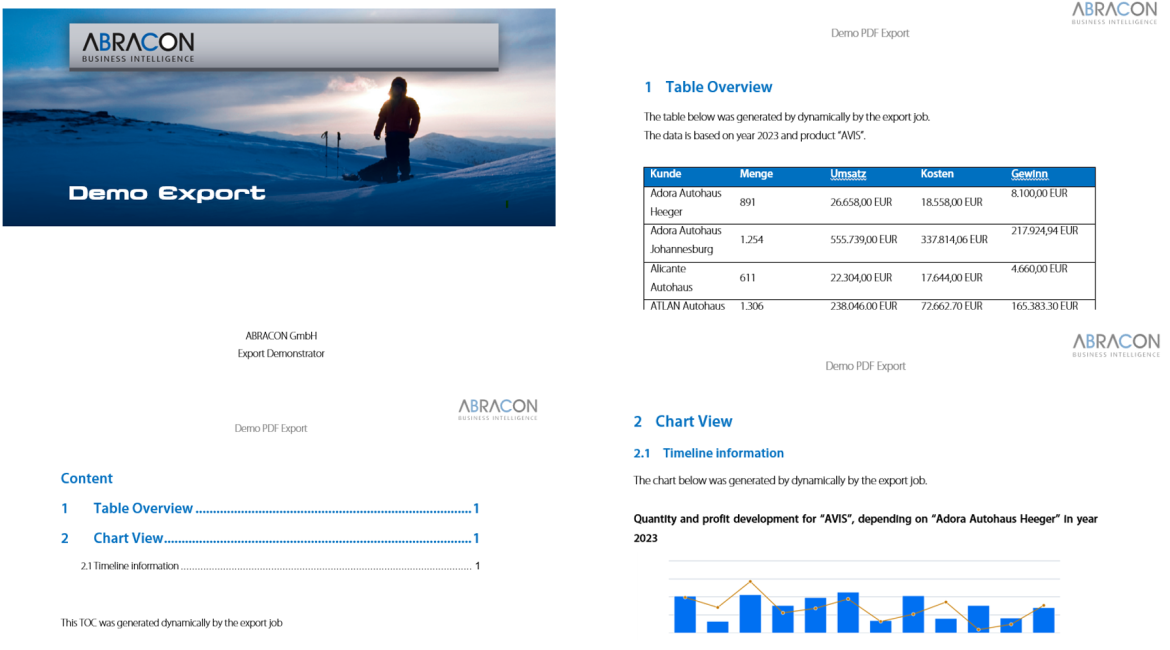Click the highest point of the orange chart line

(750, 581)
